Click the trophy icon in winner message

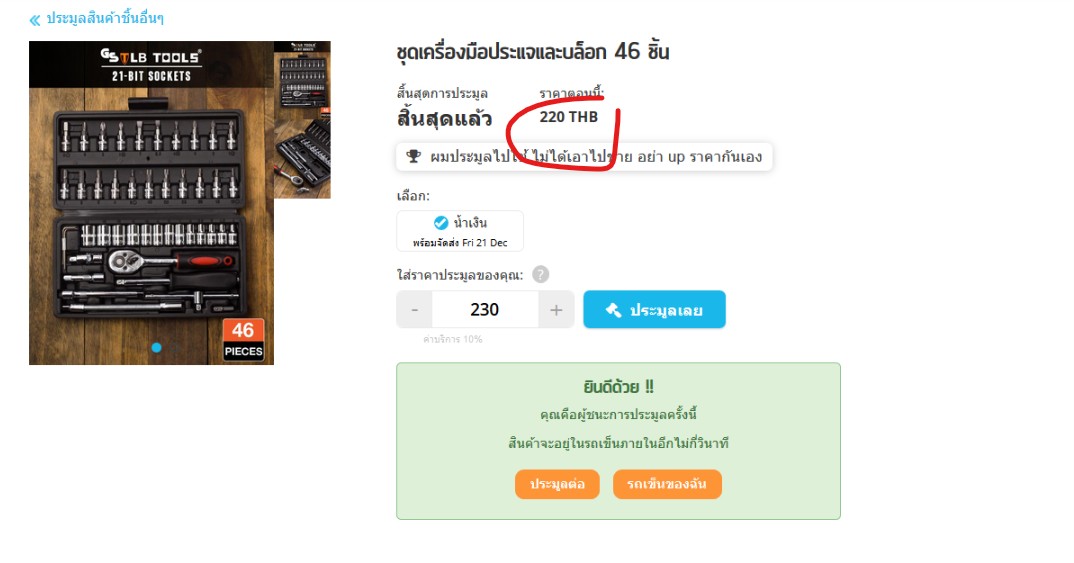pyautogui.click(x=414, y=156)
